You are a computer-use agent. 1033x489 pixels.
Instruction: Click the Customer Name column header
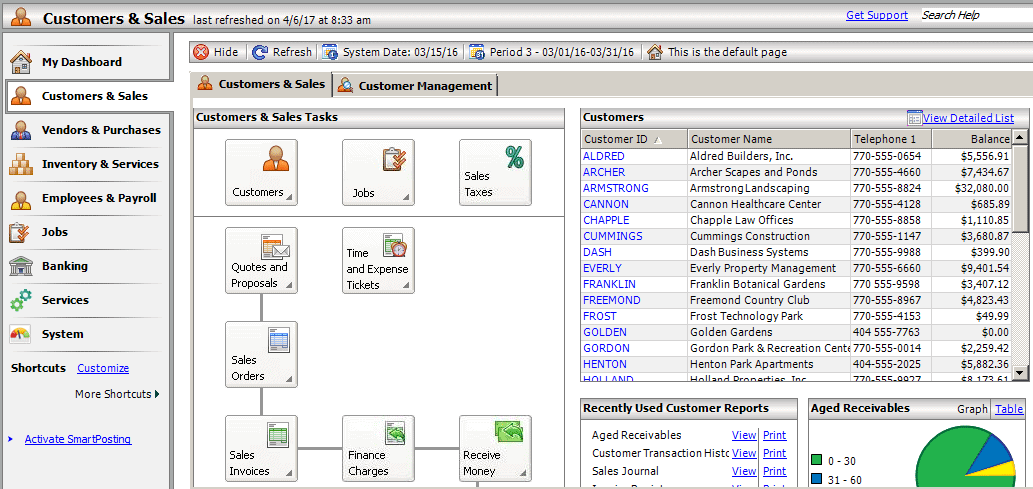[769, 139]
